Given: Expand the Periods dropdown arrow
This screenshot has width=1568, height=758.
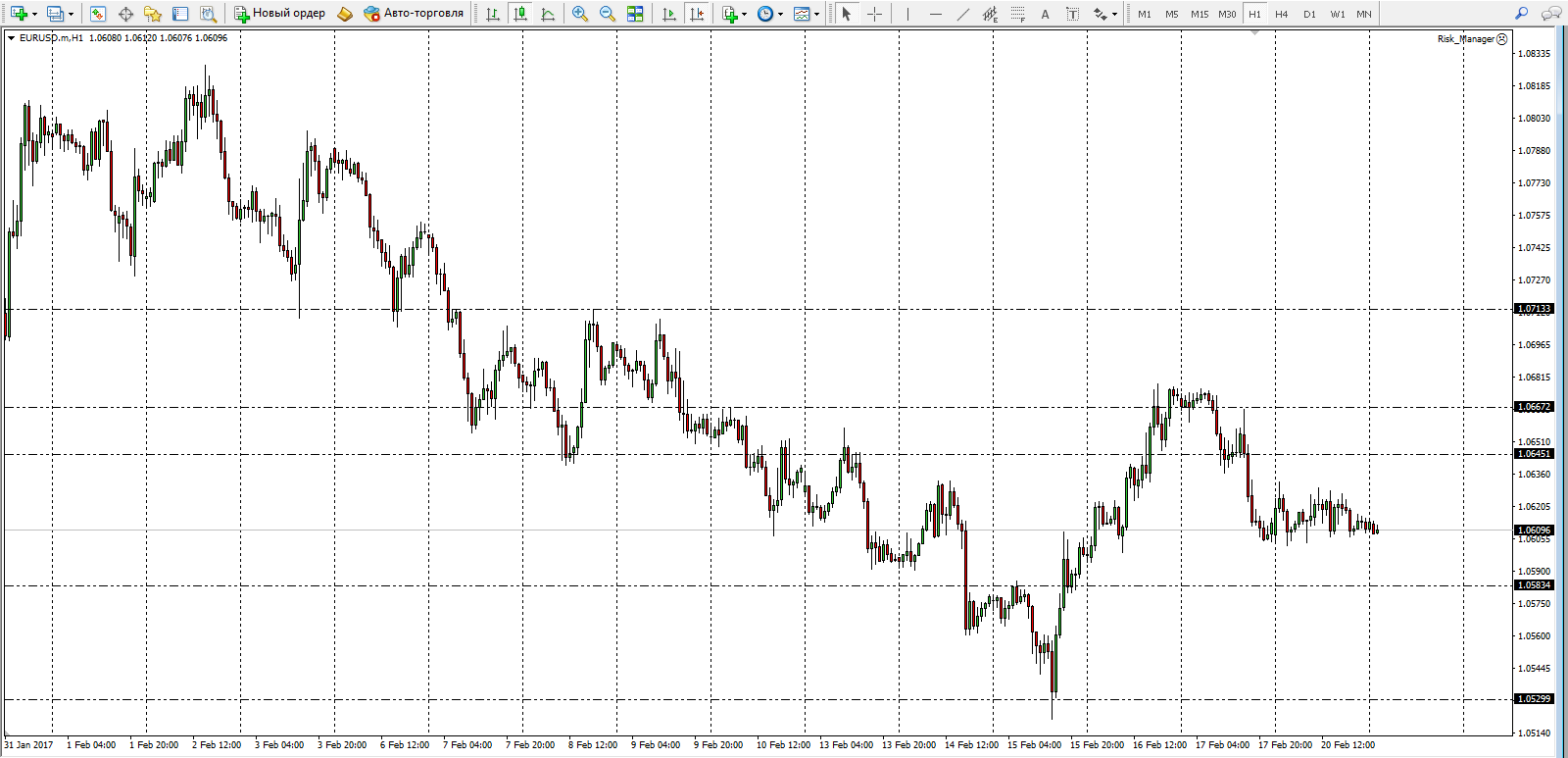Looking at the screenshot, I should (x=781, y=15).
